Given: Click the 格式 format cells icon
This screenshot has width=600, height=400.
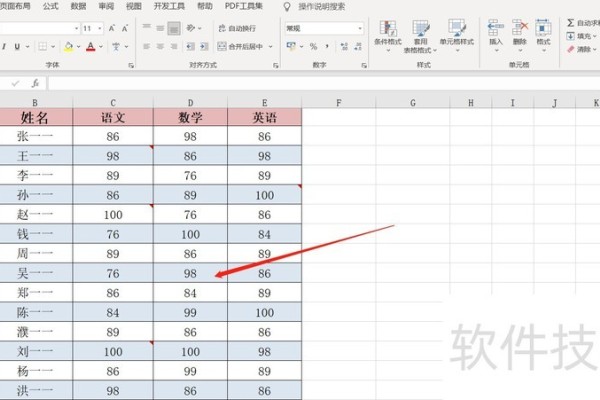Looking at the screenshot, I should coord(543,28).
